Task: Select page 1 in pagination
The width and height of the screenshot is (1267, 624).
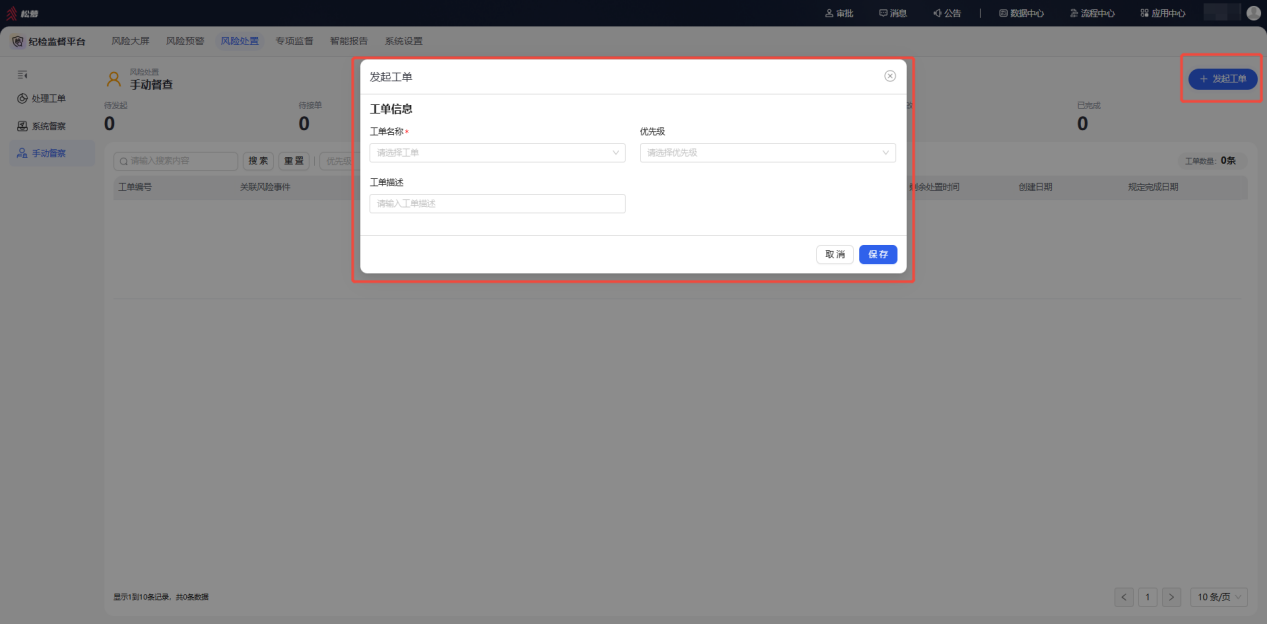Action: (1148, 597)
